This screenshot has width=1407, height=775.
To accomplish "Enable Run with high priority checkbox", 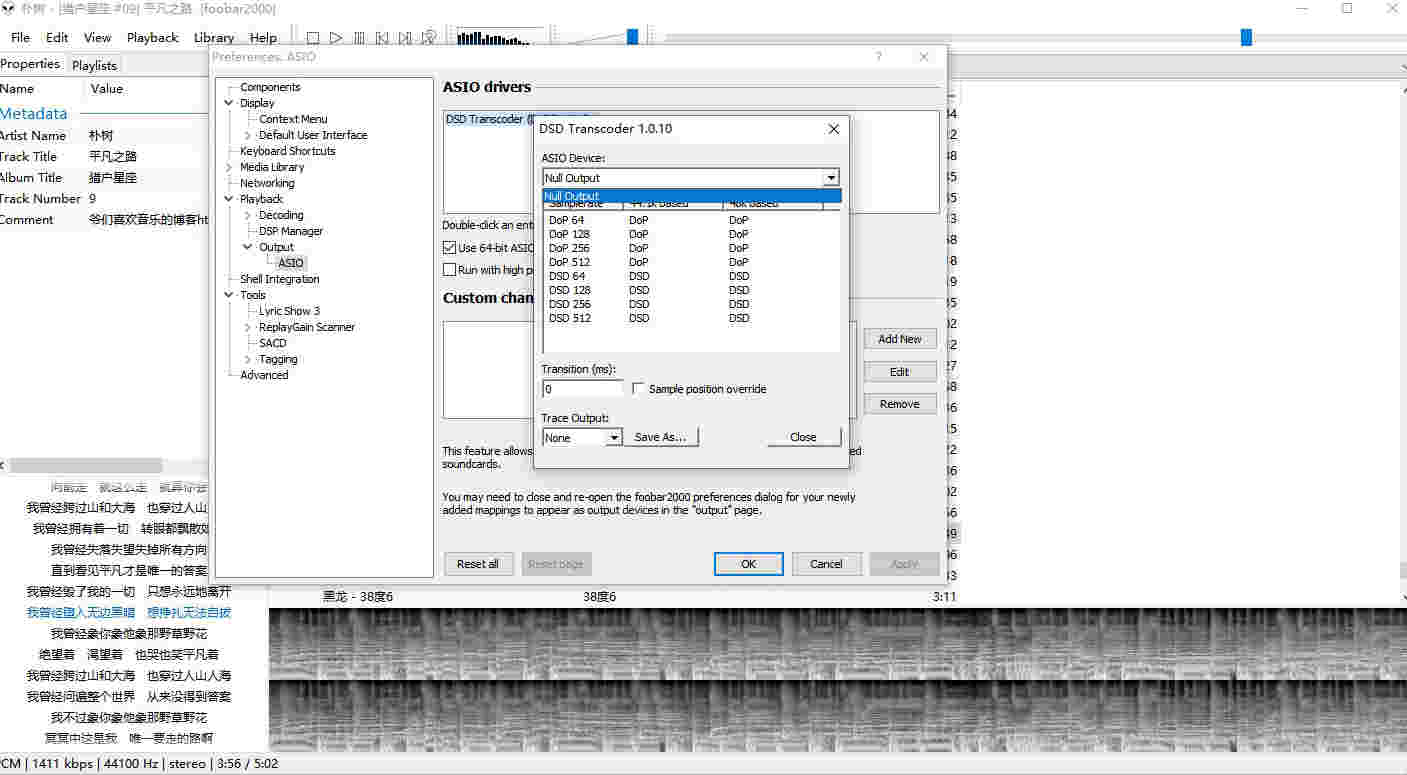I will pos(450,270).
